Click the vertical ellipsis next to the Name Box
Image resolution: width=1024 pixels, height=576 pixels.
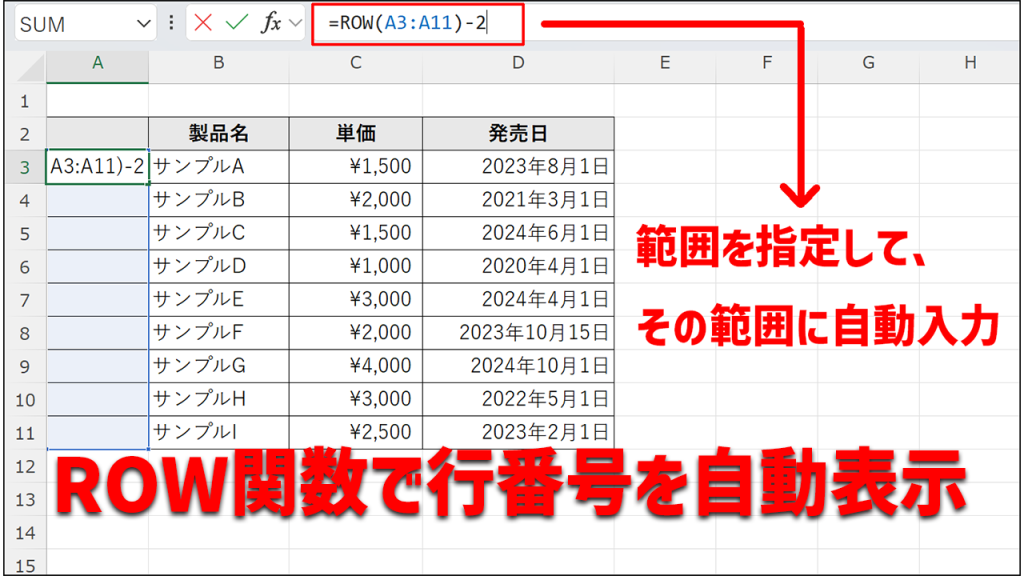point(171,21)
